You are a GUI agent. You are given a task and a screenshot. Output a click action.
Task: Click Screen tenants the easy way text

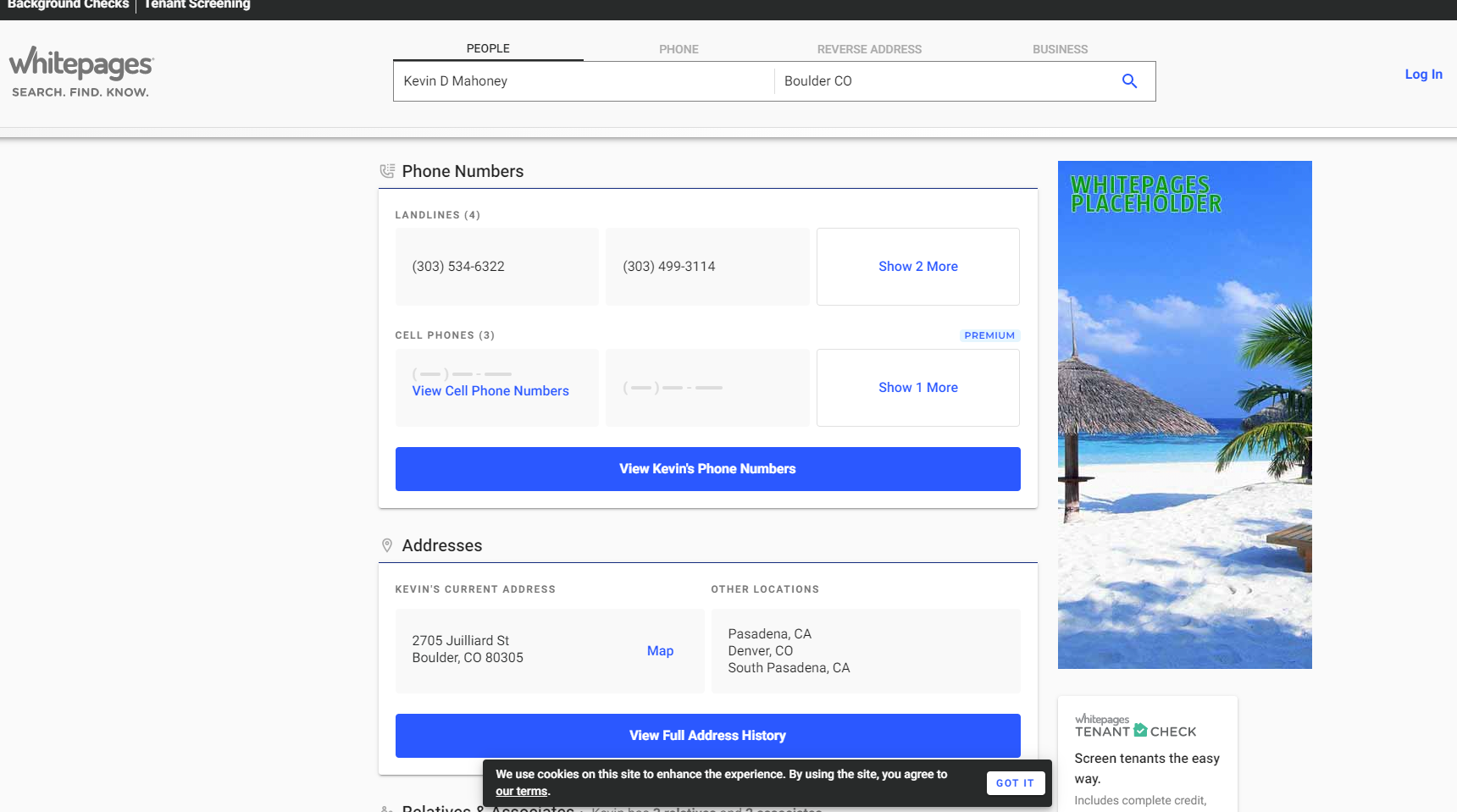[1147, 769]
